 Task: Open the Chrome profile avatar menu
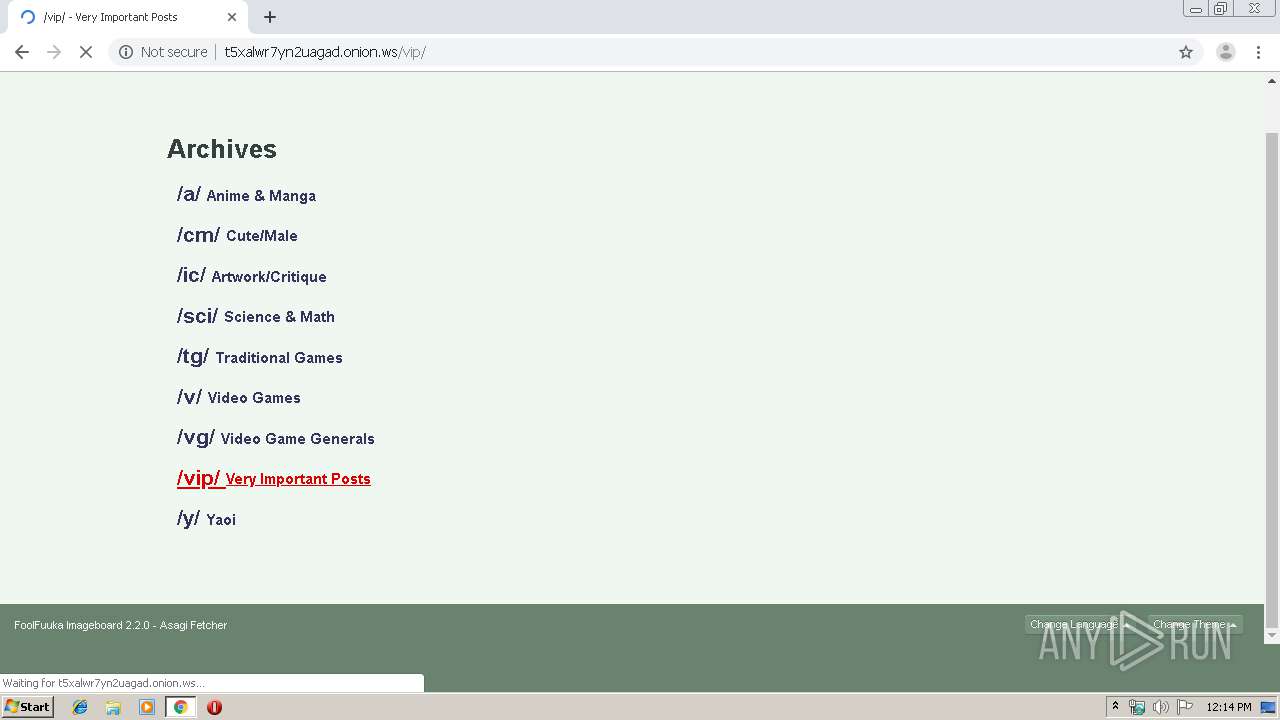point(1225,52)
